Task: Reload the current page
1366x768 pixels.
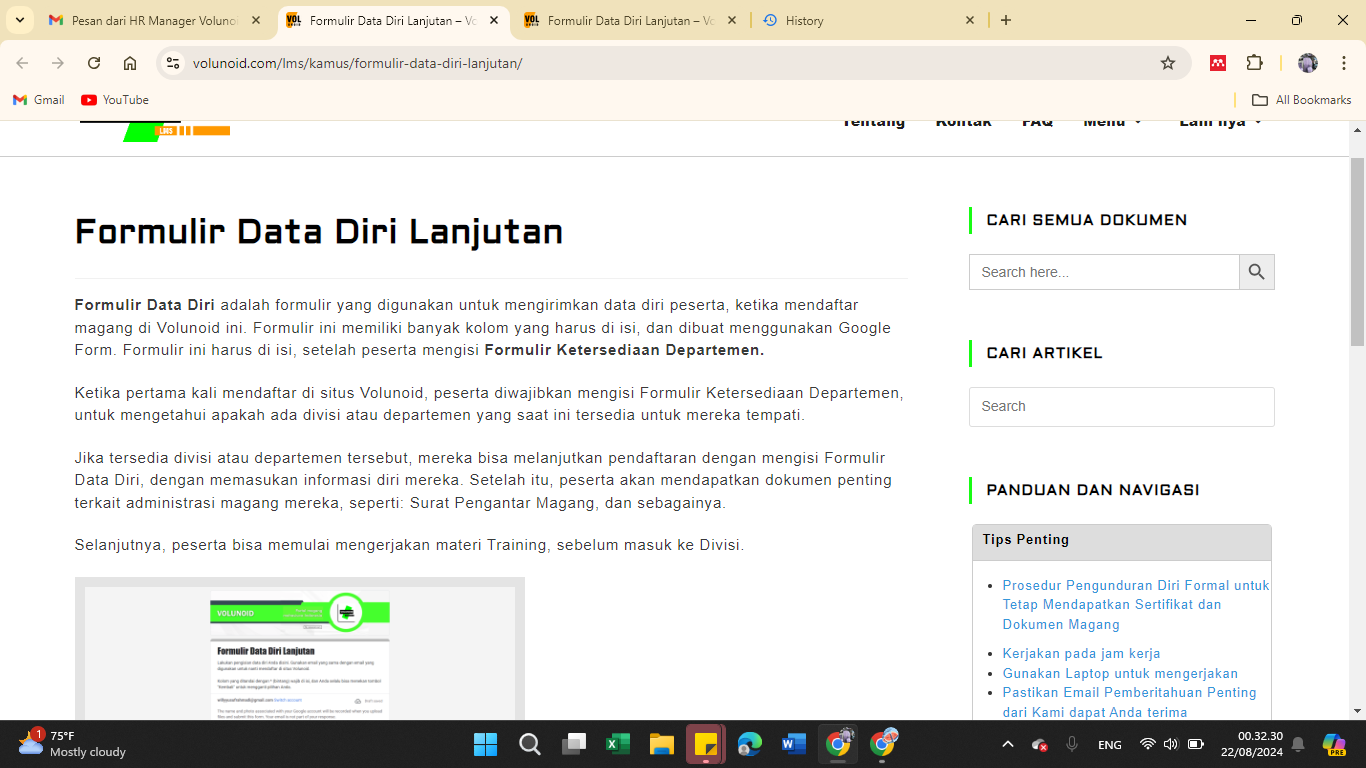Action: click(x=94, y=63)
